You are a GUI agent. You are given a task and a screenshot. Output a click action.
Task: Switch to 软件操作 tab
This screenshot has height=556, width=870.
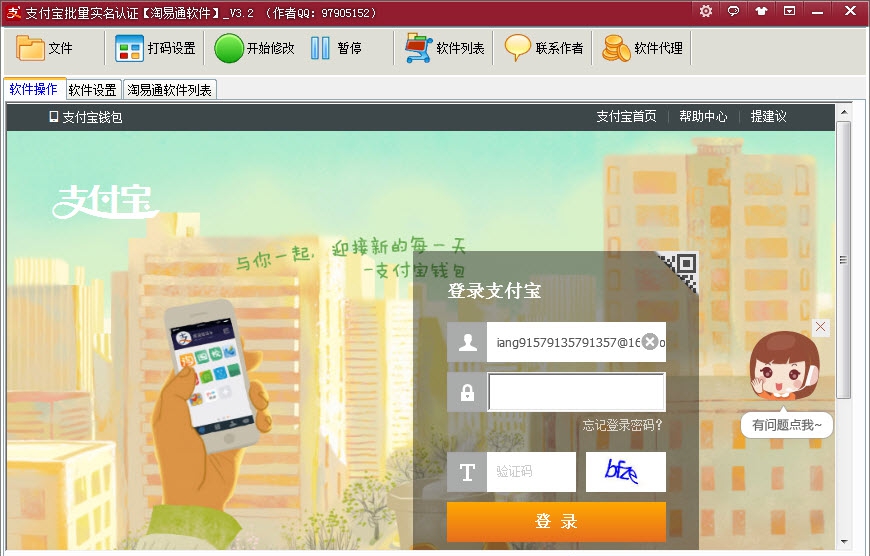(x=34, y=89)
